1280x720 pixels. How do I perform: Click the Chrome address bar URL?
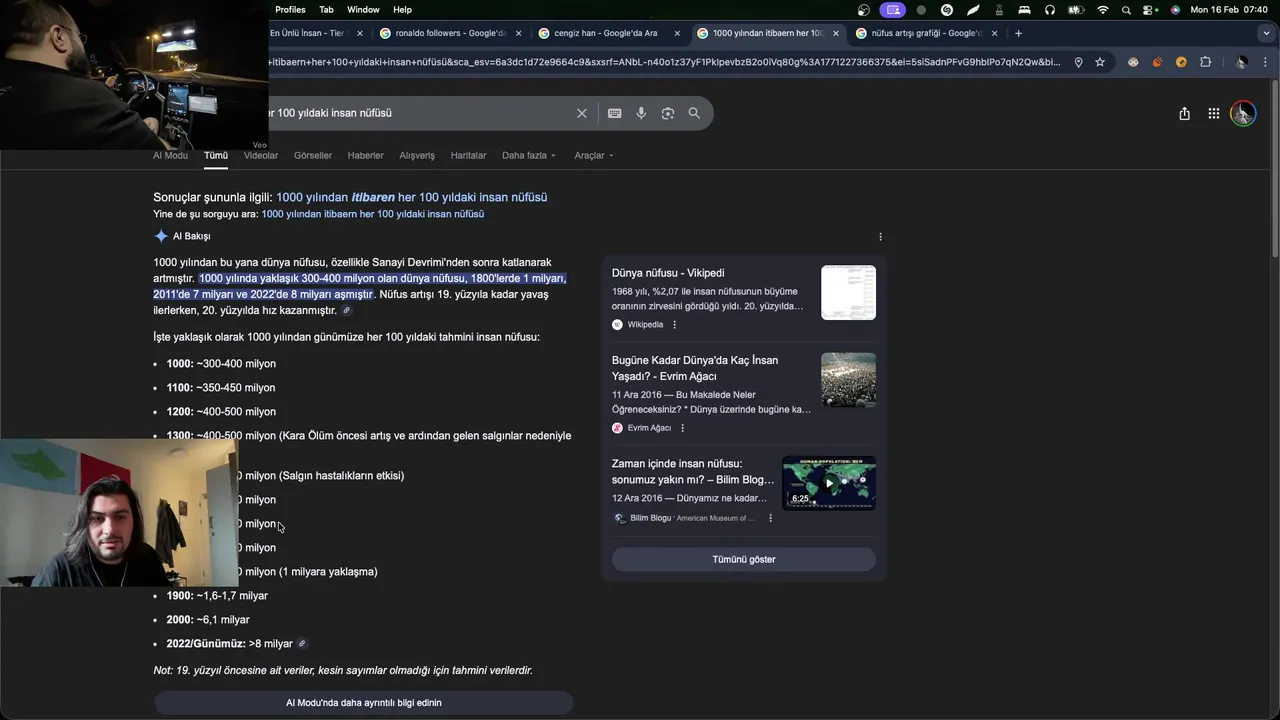pyautogui.click(x=665, y=62)
